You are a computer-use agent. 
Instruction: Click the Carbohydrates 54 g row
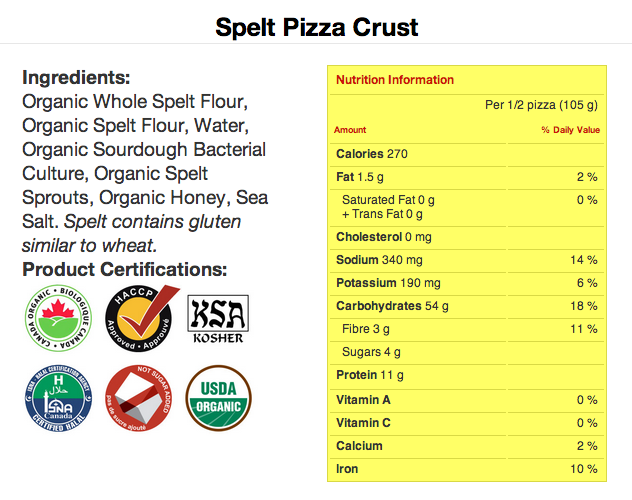coord(467,306)
